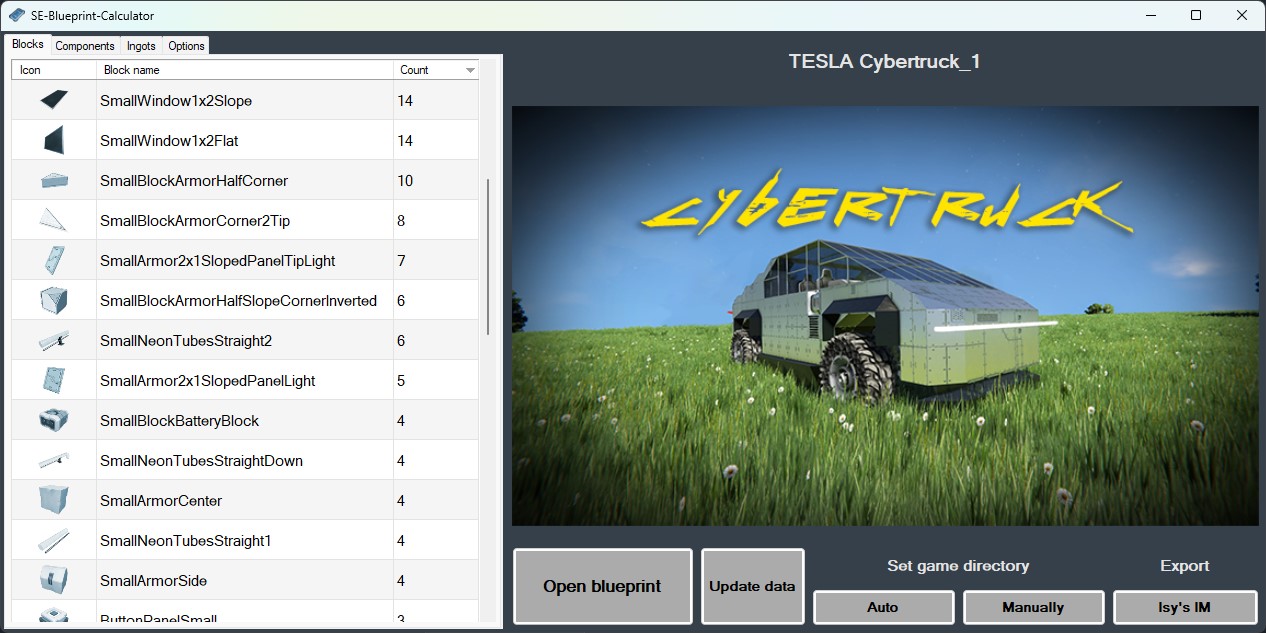Click count 8 for SmallBlockArmorCorner2Tip

point(401,221)
